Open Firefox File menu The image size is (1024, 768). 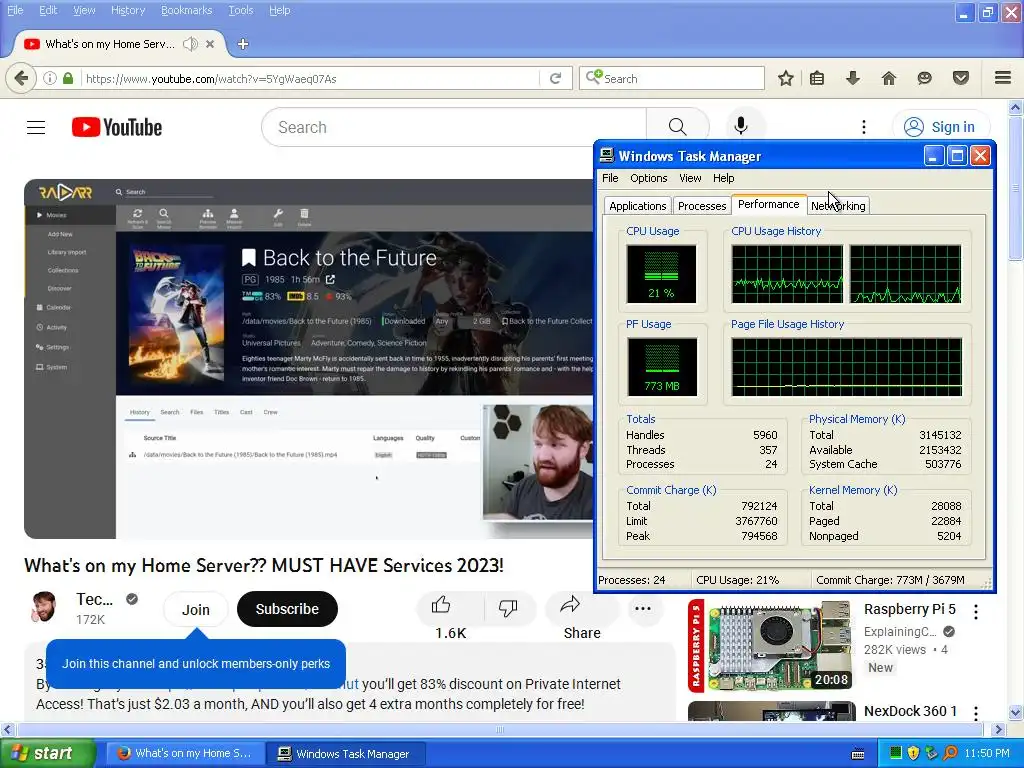click(x=15, y=10)
